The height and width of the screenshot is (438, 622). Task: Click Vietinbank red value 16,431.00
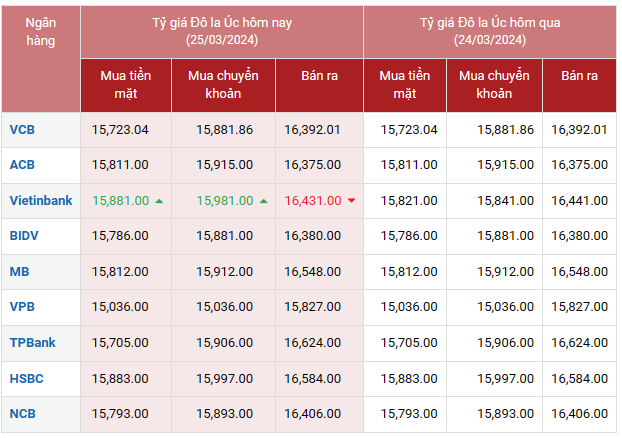click(313, 201)
